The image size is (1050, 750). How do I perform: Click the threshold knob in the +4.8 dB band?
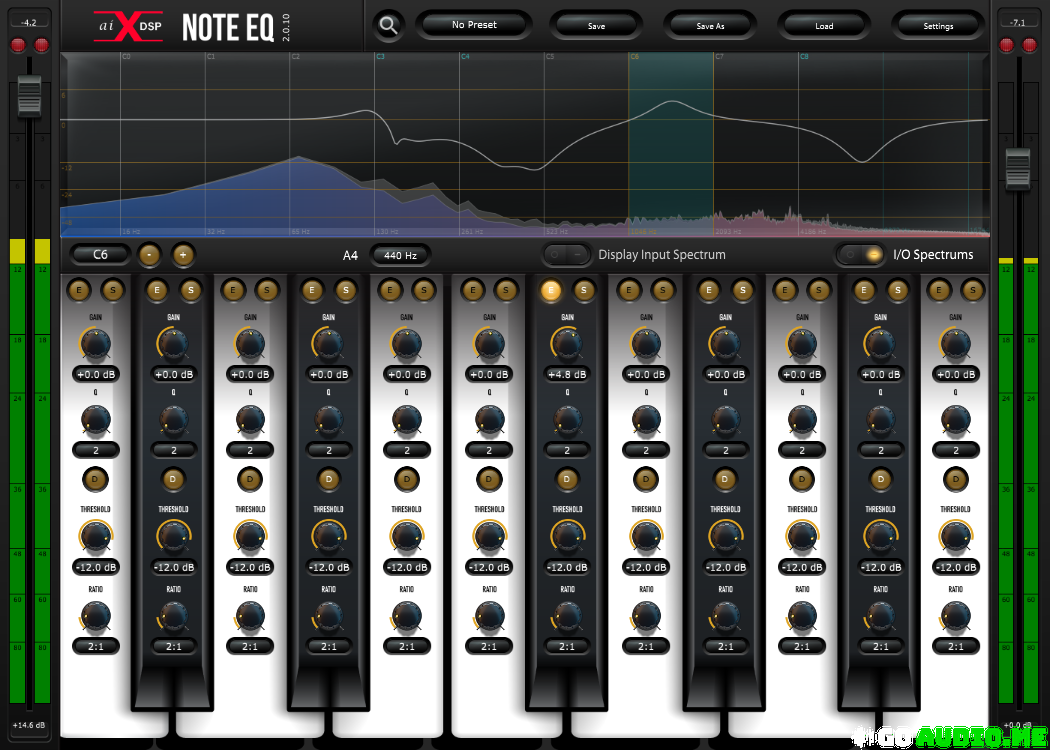coord(567,536)
